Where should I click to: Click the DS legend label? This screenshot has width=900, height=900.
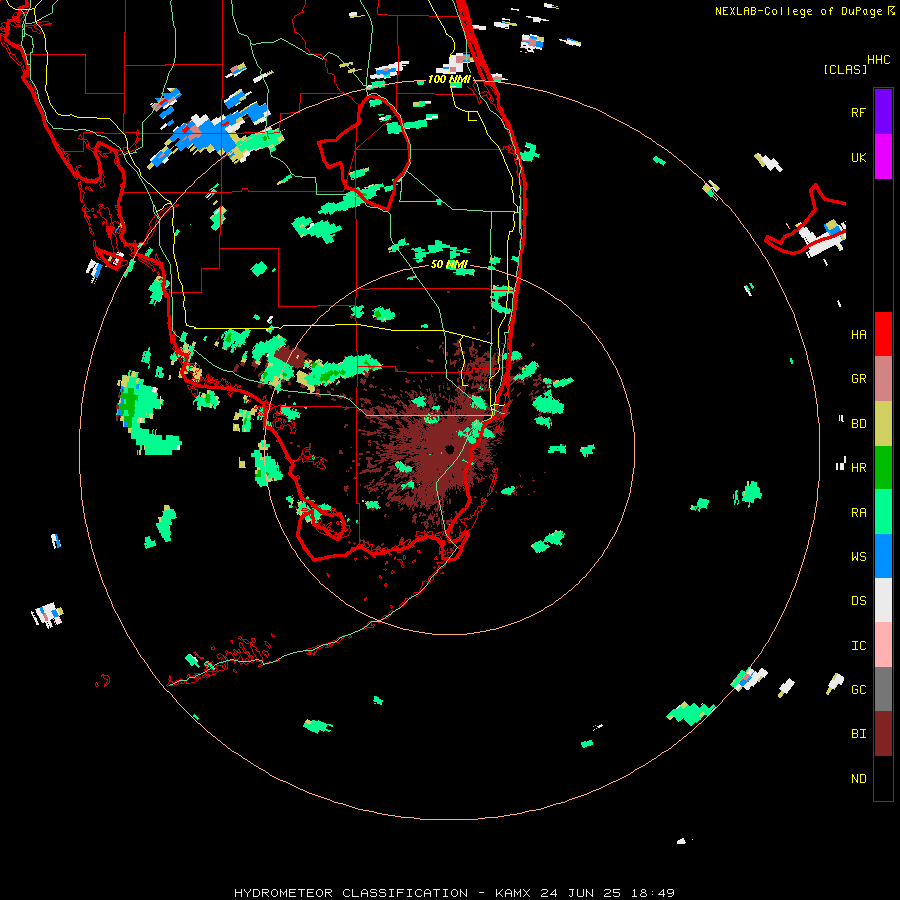pyautogui.click(x=858, y=601)
